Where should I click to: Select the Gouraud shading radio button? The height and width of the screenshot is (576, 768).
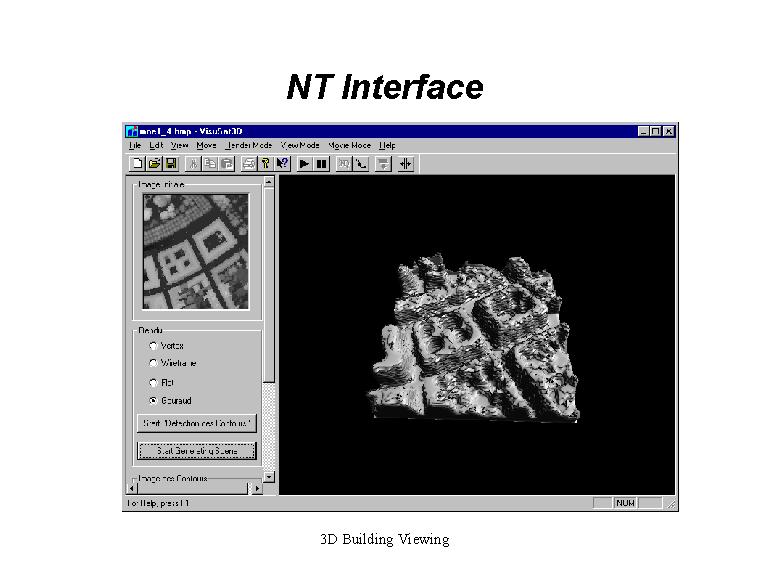click(x=153, y=400)
